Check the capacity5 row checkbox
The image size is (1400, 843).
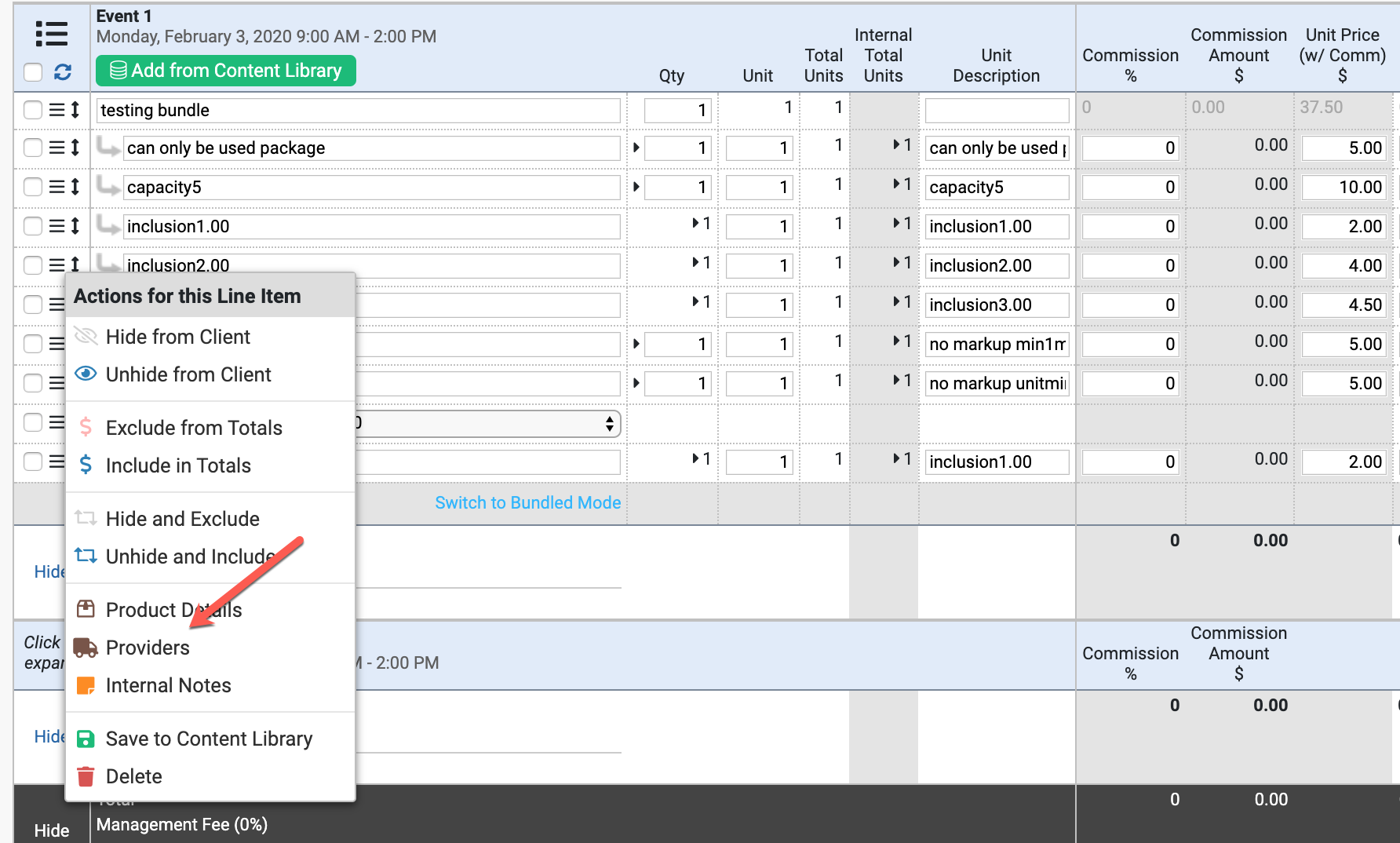point(33,187)
